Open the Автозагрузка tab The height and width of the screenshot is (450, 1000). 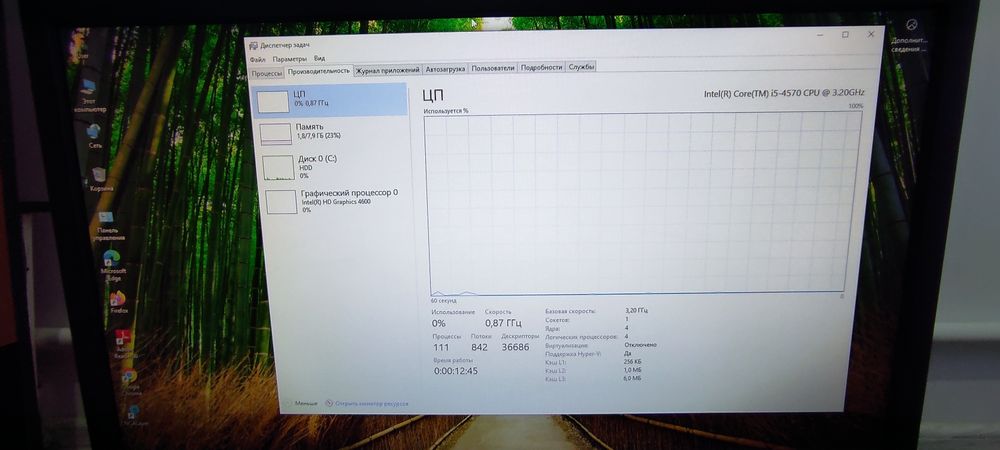tap(445, 68)
